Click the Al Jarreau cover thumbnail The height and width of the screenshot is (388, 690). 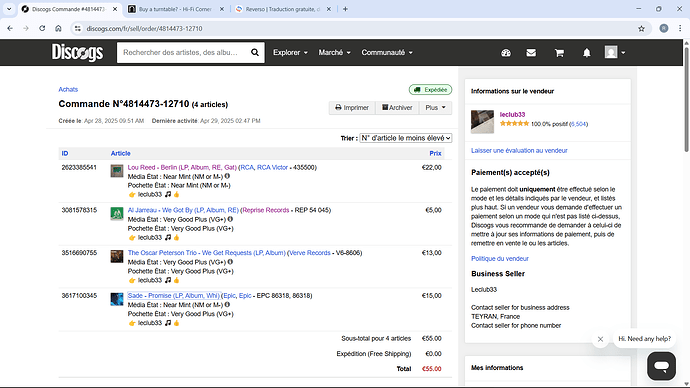click(x=117, y=213)
